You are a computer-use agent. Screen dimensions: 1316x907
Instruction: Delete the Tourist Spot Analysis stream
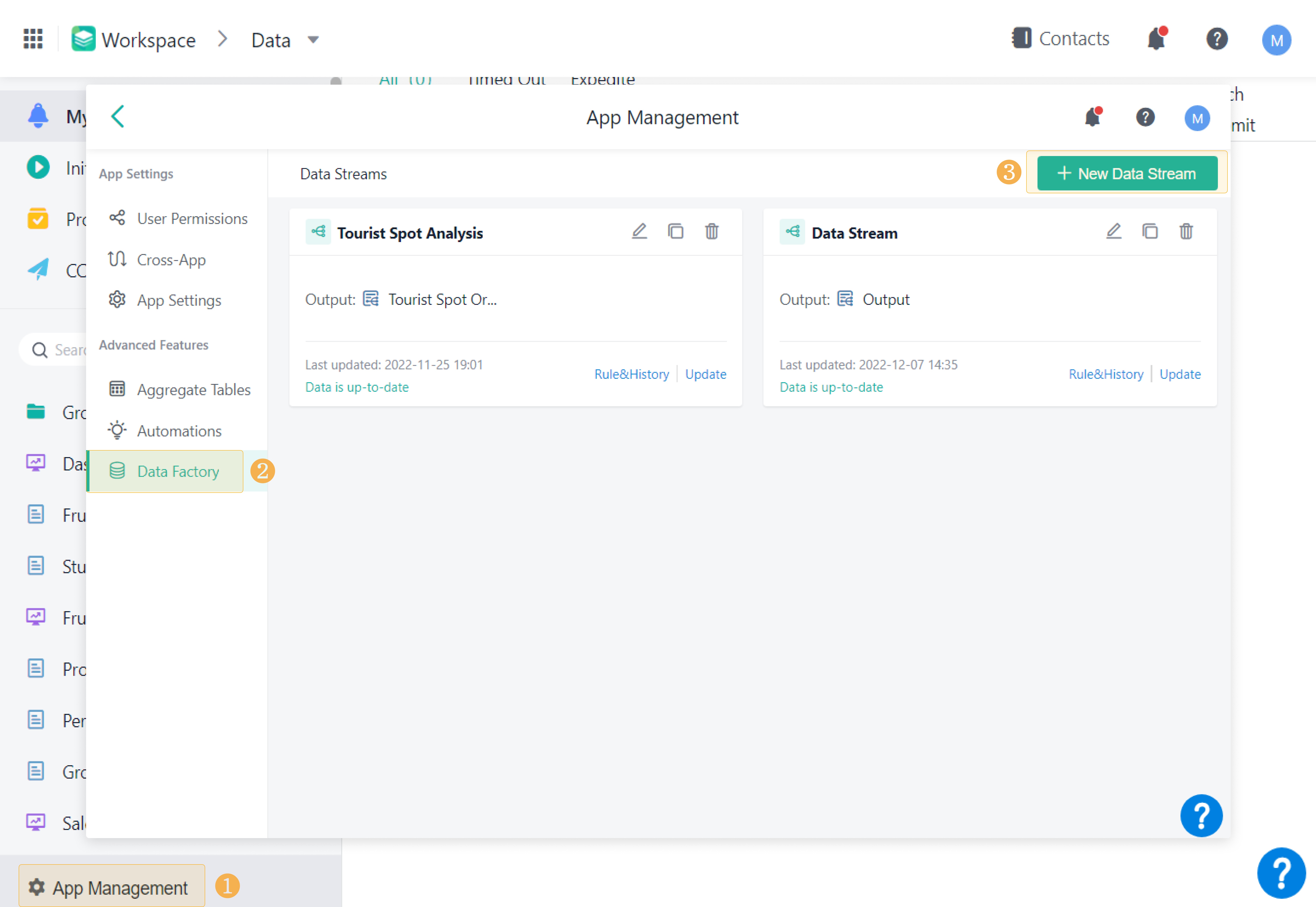click(712, 231)
